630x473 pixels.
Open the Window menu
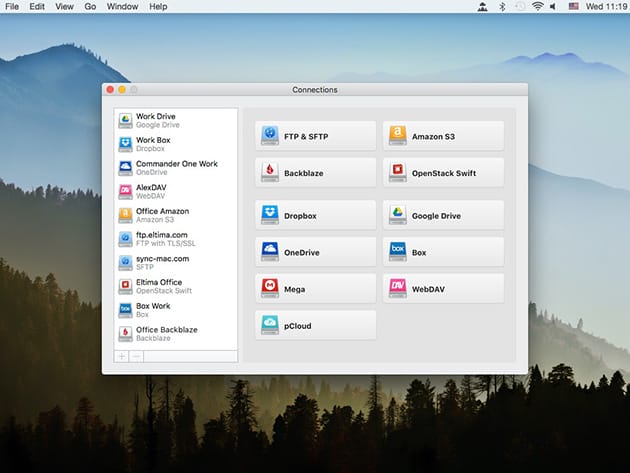tap(122, 7)
